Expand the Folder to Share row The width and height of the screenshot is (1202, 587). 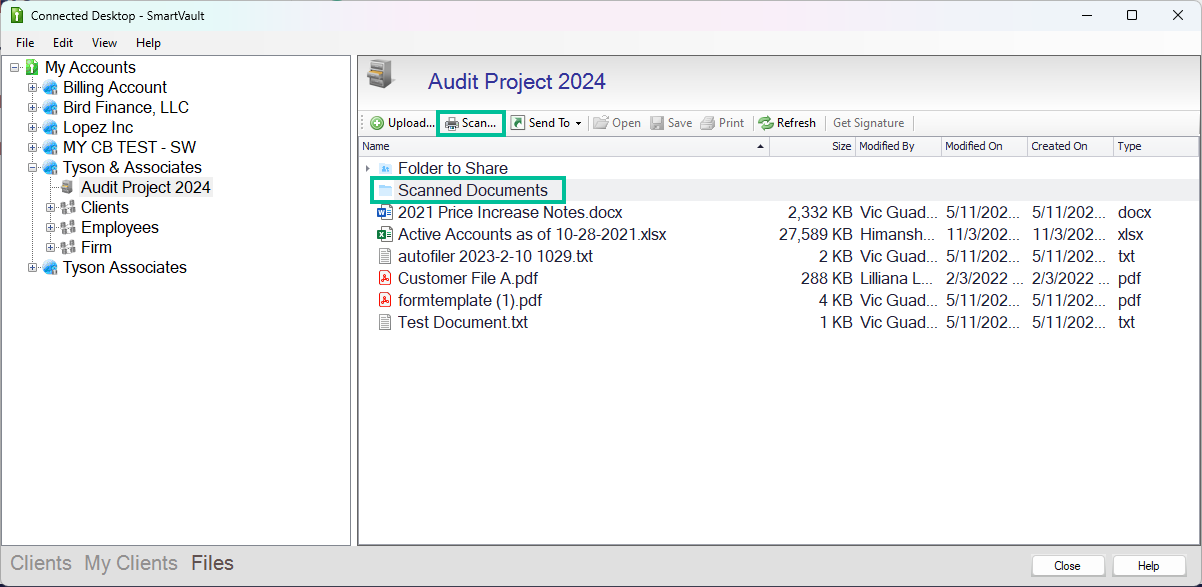[x=368, y=168]
